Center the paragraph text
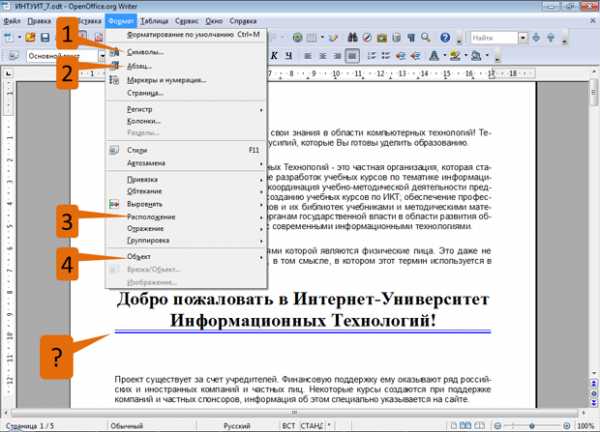The width and height of the screenshot is (600, 432). [x=323, y=56]
